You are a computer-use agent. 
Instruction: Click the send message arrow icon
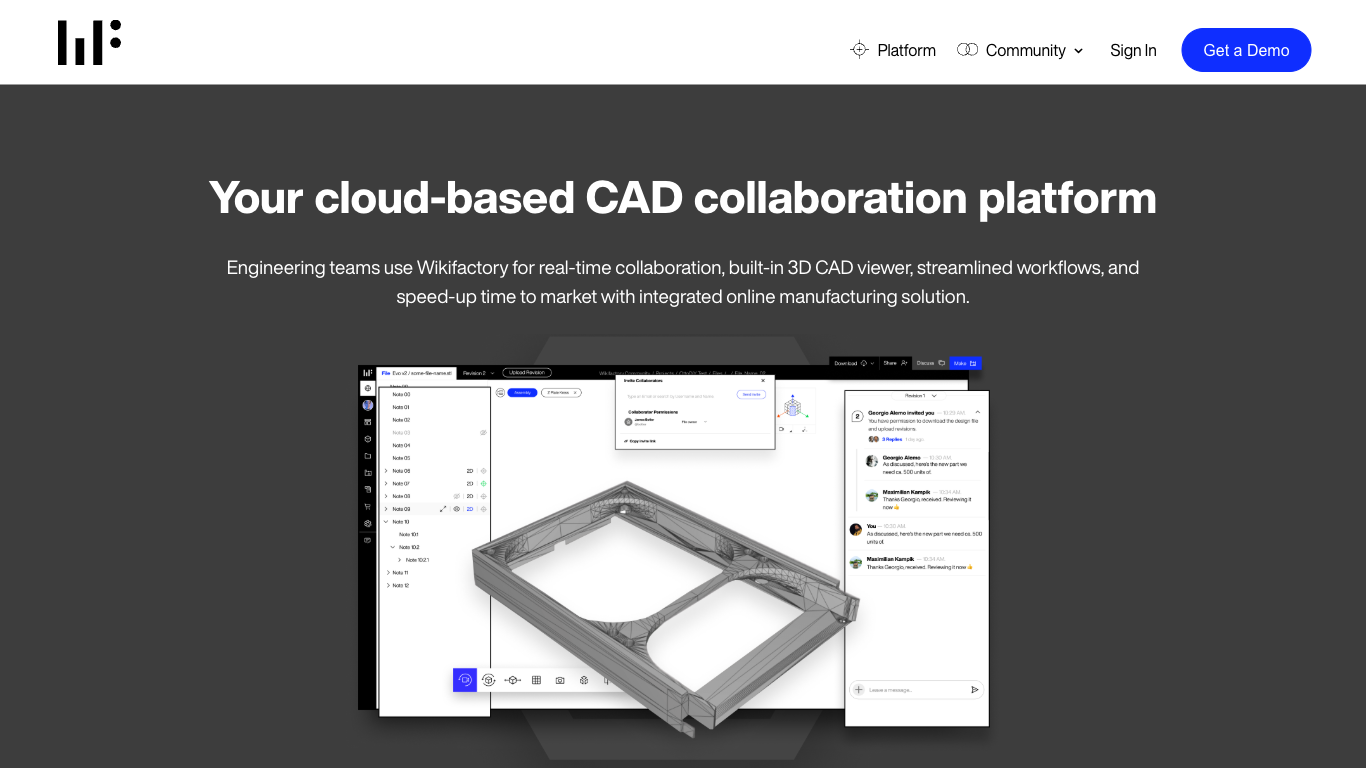coord(975,689)
